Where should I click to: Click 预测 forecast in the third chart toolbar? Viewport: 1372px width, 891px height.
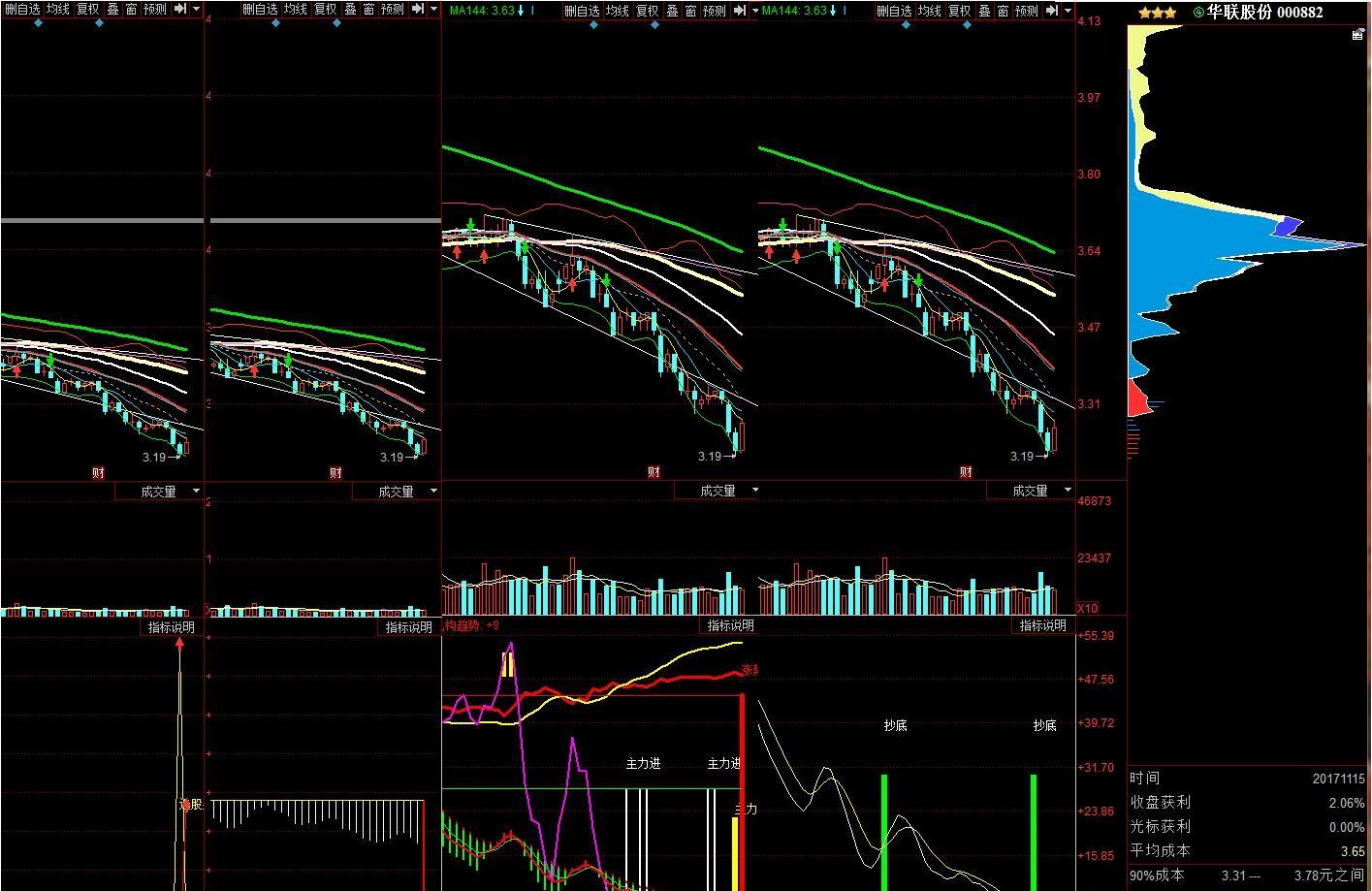pos(715,11)
